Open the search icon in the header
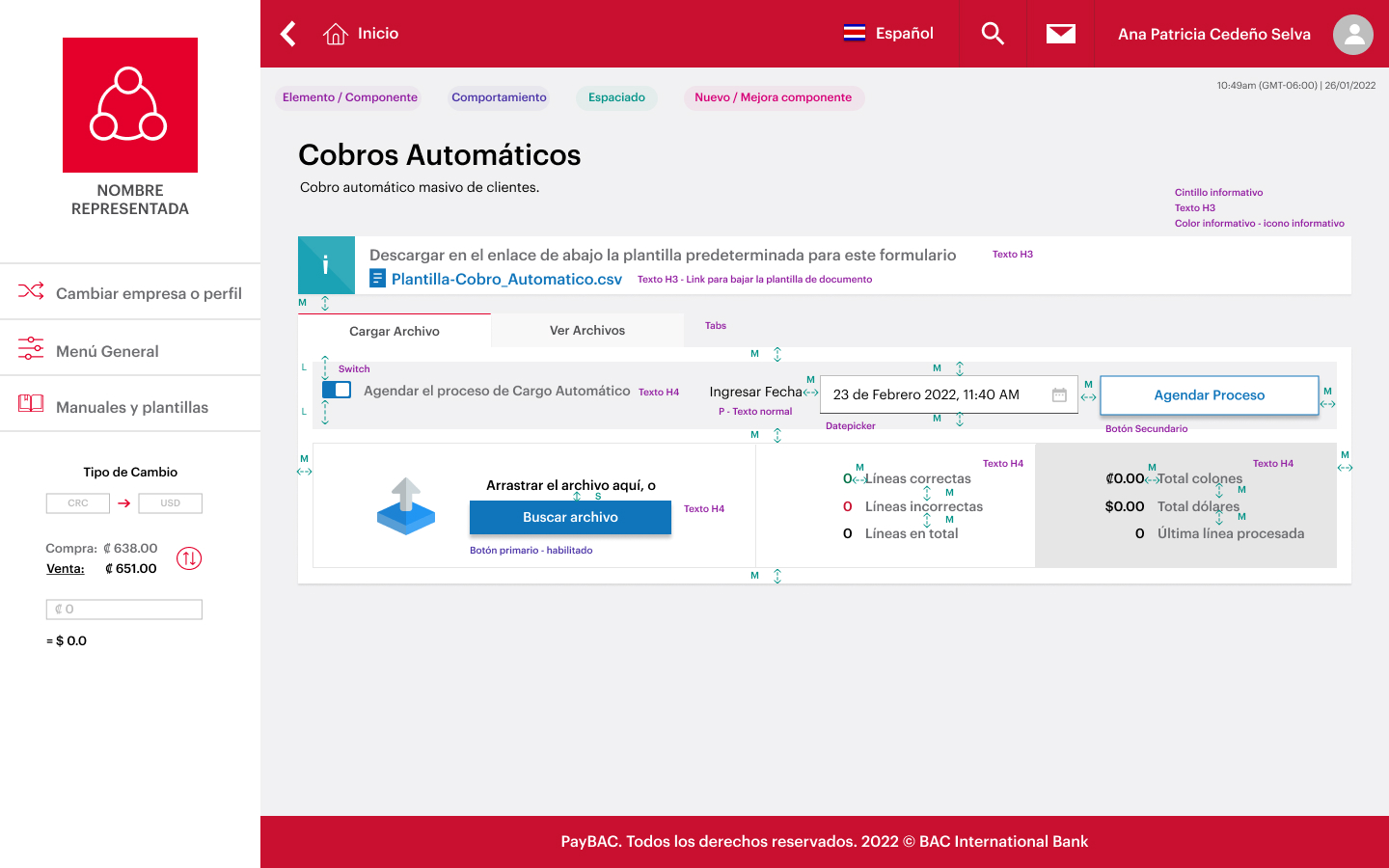The height and width of the screenshot is (868, 1389). pyautogui.click(x=993, y=33)
